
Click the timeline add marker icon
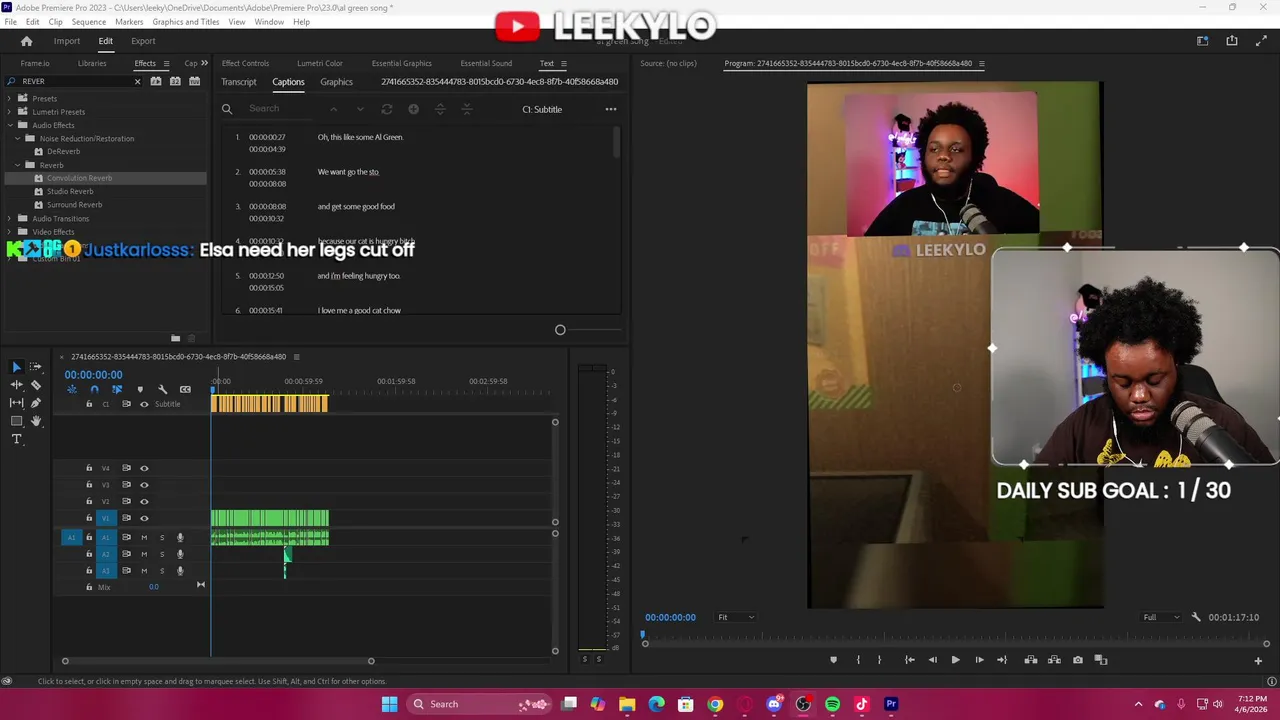[140, 389]
